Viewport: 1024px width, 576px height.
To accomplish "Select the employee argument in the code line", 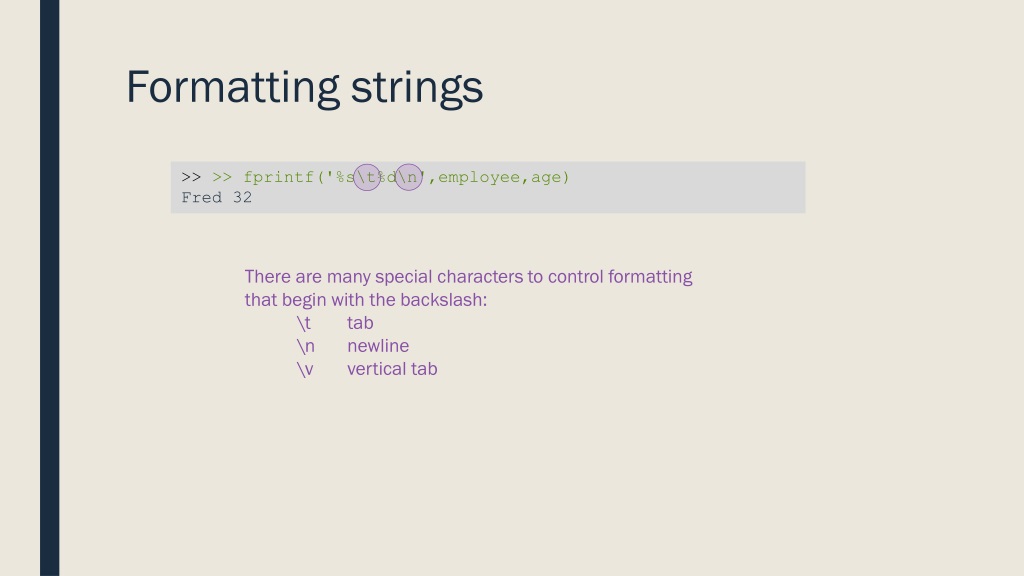I will 479,178.
